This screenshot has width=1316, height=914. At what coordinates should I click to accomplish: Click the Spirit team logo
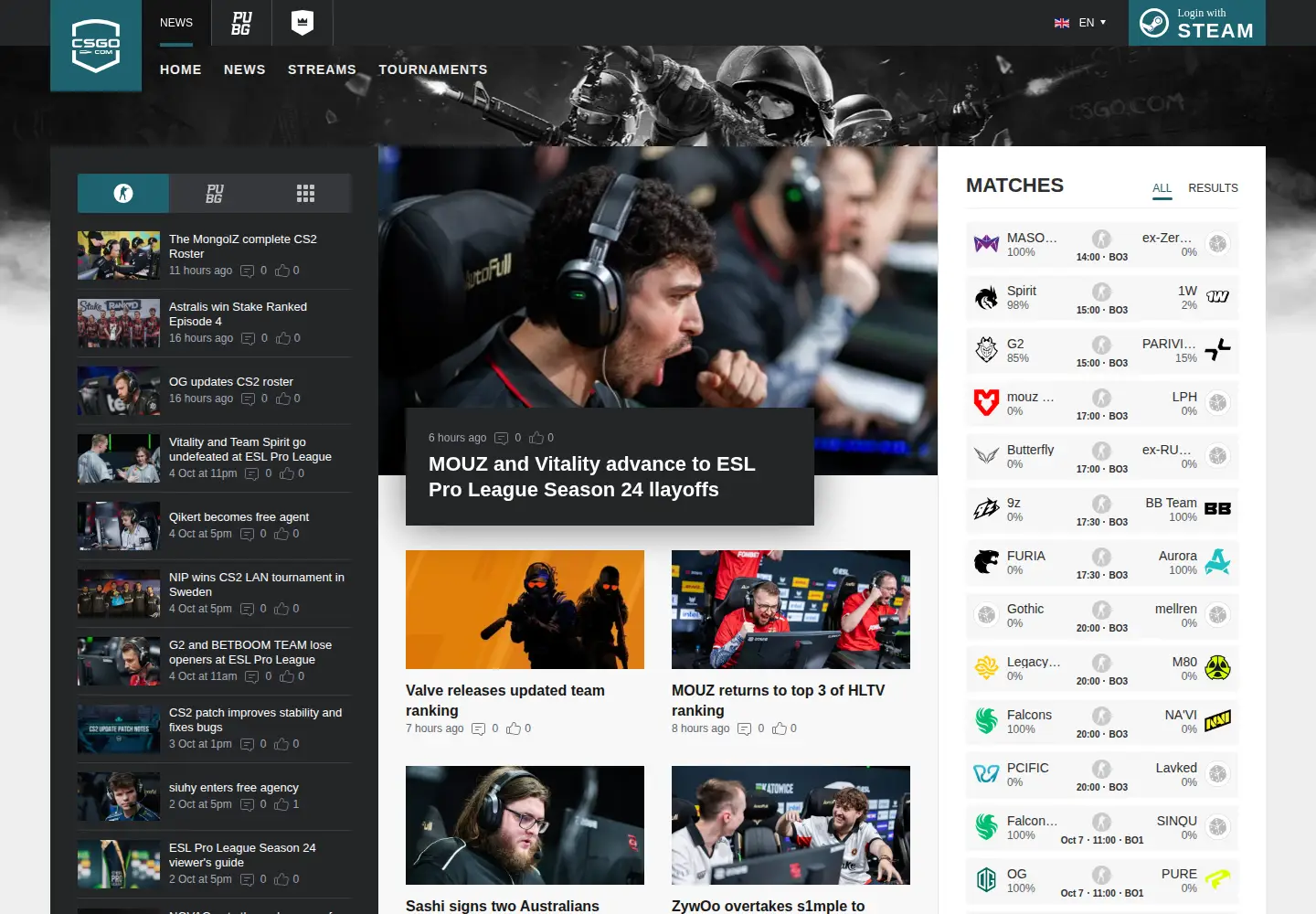[x=986, y=297]
